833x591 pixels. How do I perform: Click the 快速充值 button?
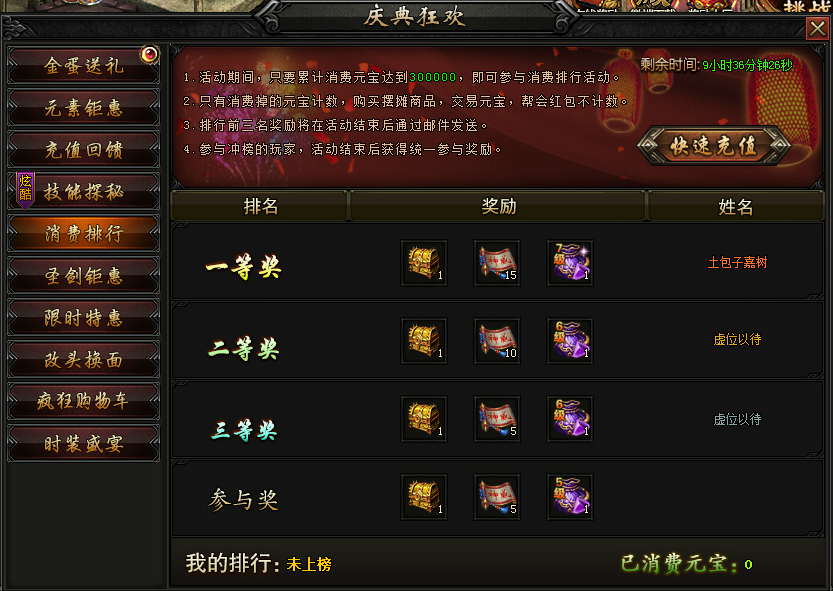[713, 146]
